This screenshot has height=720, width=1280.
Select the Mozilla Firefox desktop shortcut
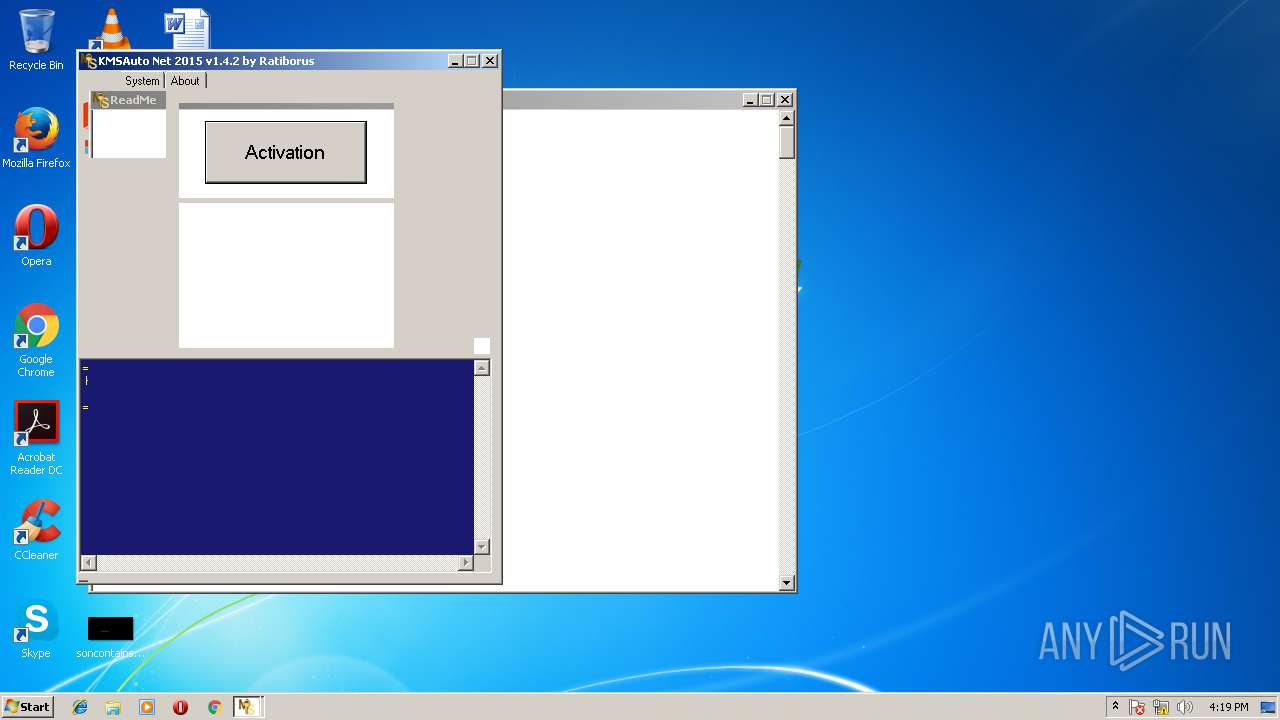pos(36,139)
